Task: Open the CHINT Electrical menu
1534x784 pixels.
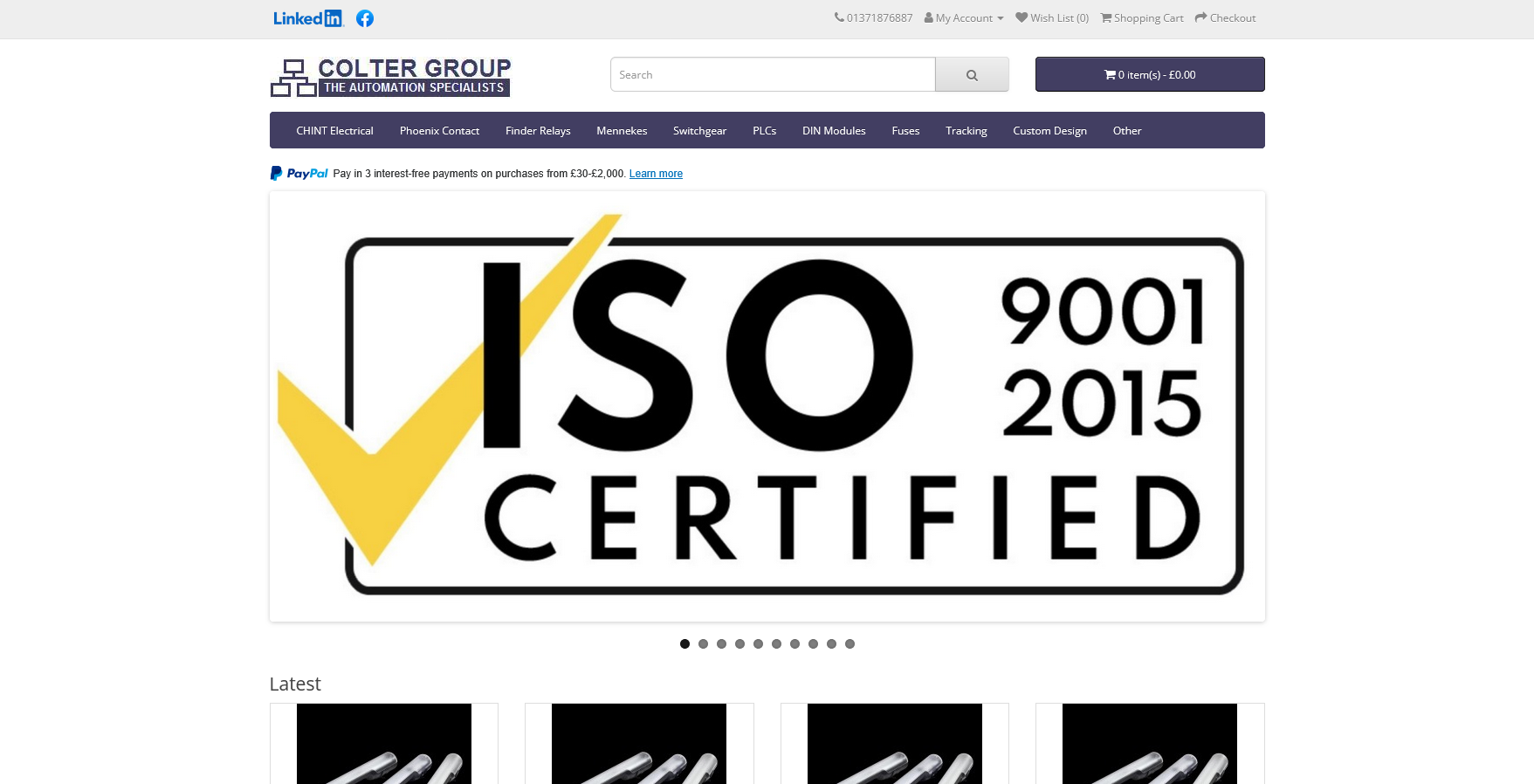Action: pos(334,131)
